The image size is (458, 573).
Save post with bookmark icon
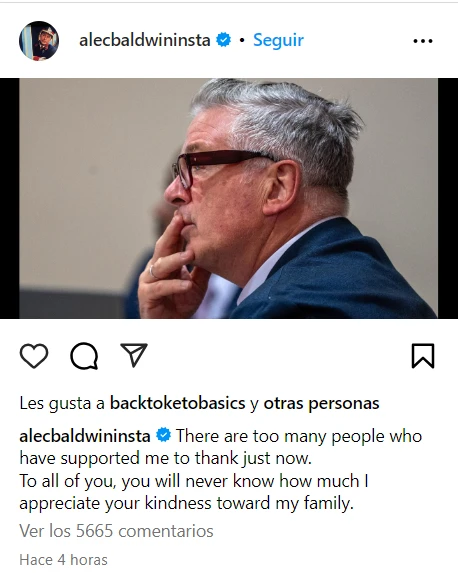click(423, 356)
